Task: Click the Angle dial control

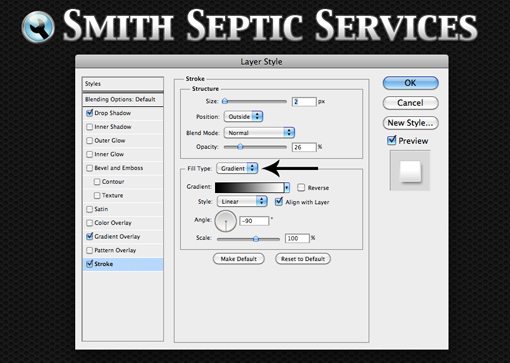Action: tap(226, 221)
